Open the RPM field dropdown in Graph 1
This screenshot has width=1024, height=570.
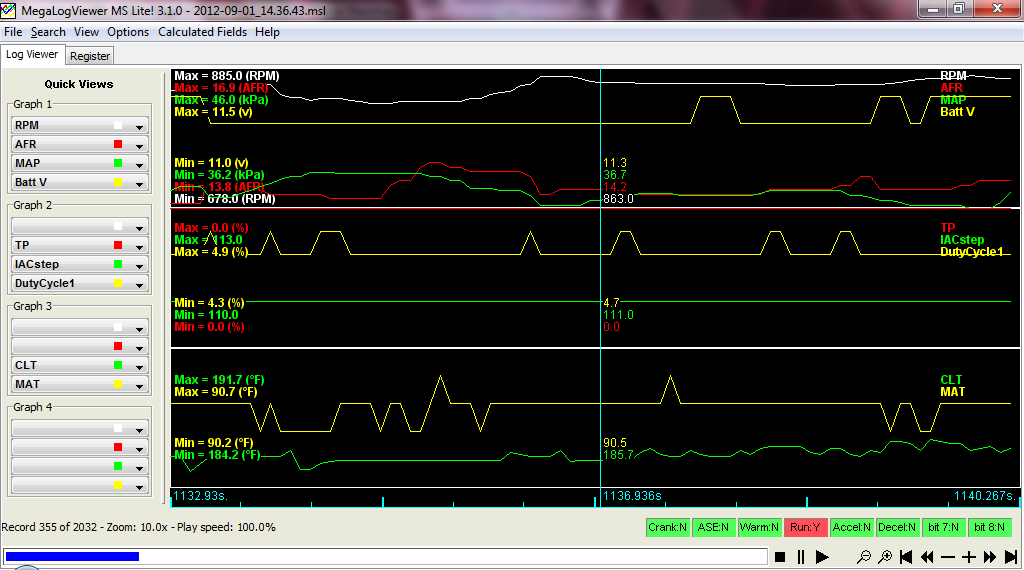(x=140, y=126)
